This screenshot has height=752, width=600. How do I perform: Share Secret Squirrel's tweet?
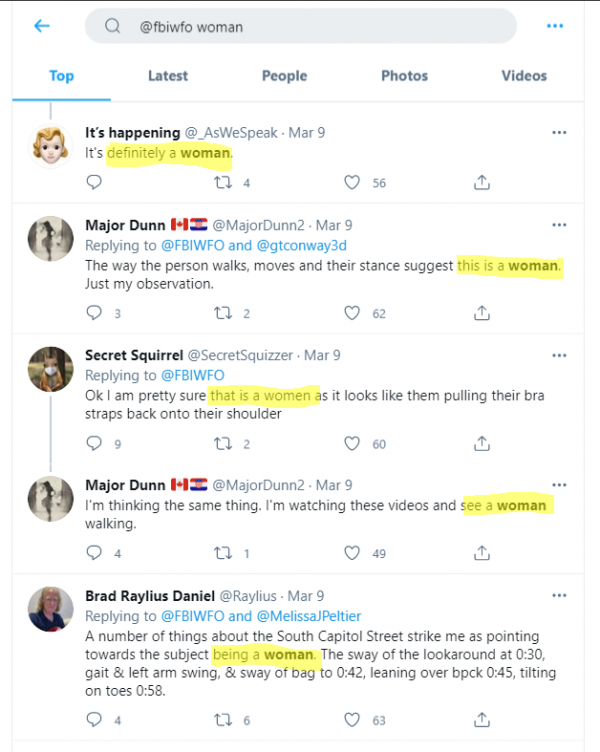tap(482, 443)
